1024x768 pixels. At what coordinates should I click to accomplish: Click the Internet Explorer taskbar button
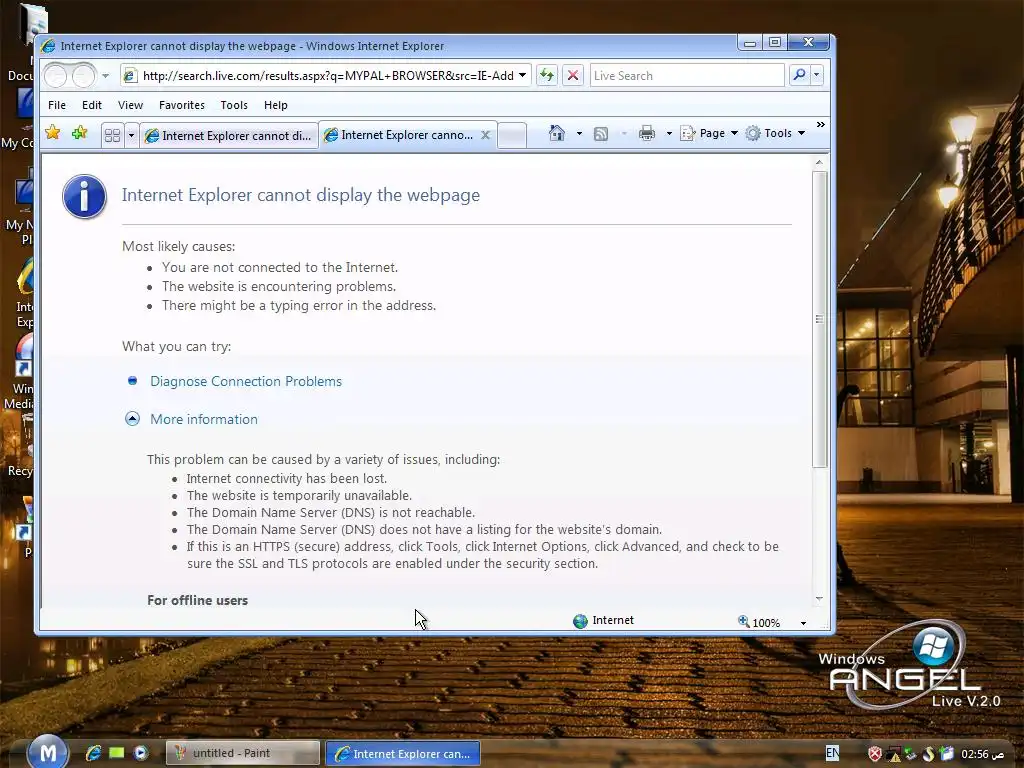pos(403,753)
